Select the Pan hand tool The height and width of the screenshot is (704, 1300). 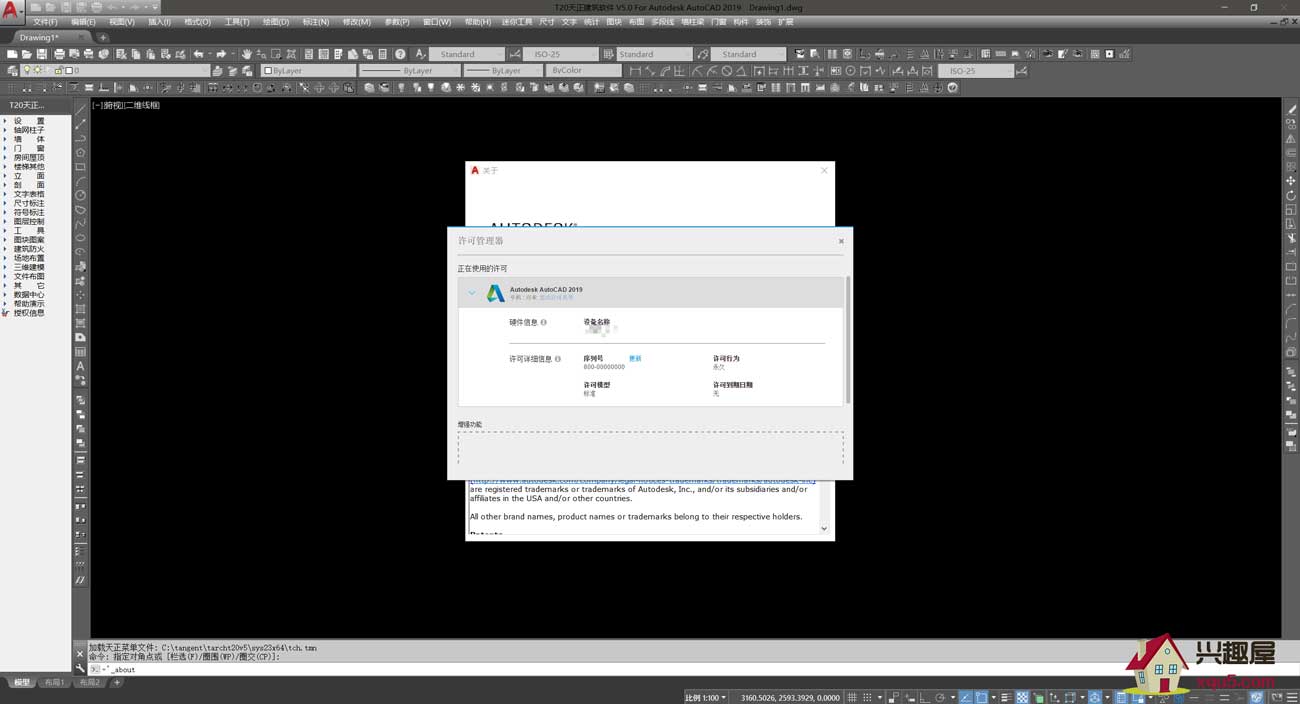pyautogui.click(x=248, y=54)
